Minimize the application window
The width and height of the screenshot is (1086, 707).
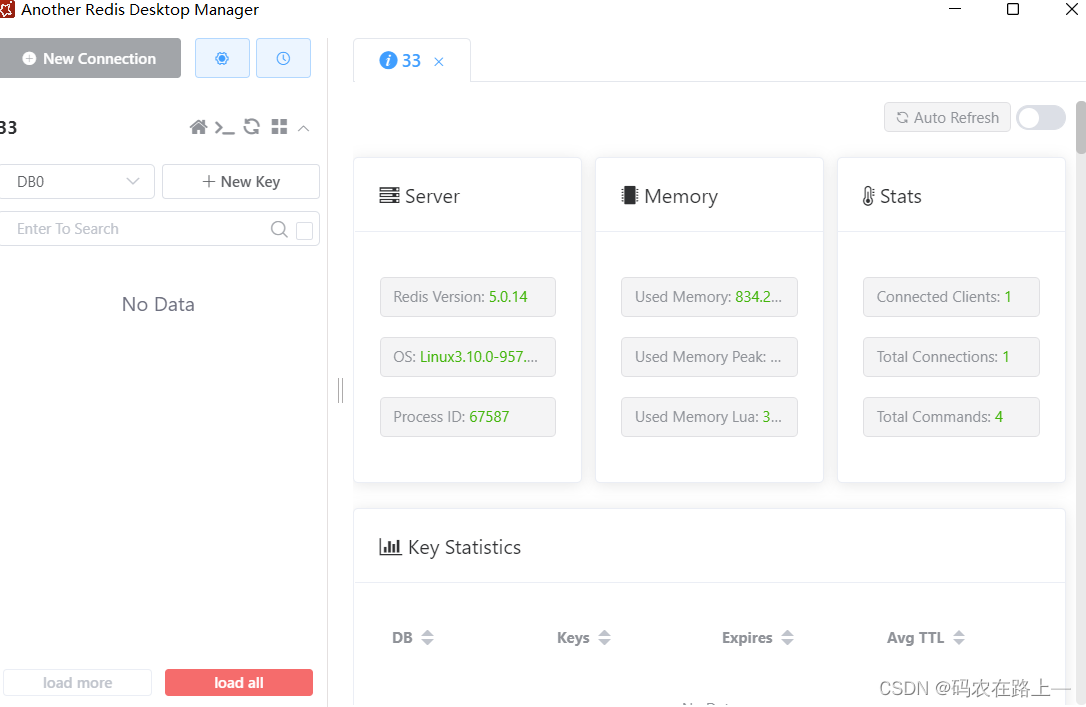point(955,9)
